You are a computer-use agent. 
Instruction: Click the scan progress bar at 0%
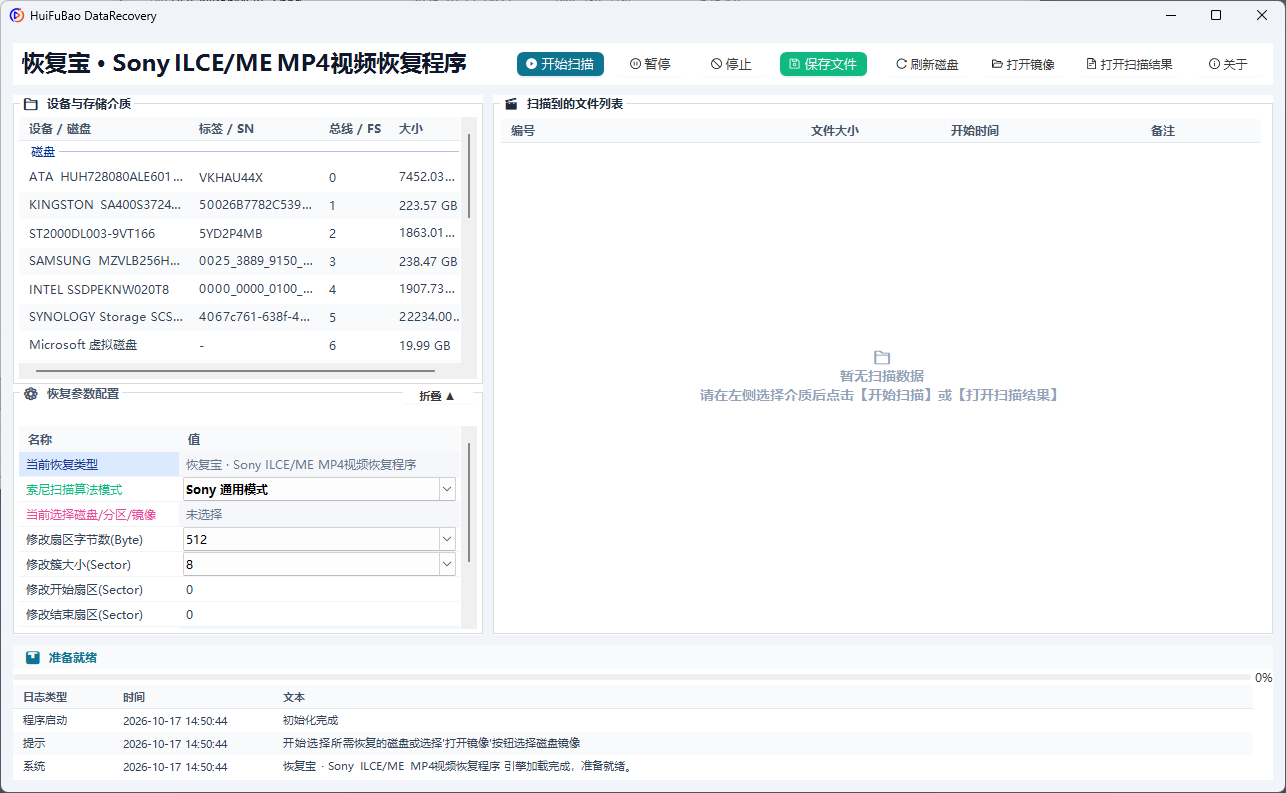coord(632,677)
